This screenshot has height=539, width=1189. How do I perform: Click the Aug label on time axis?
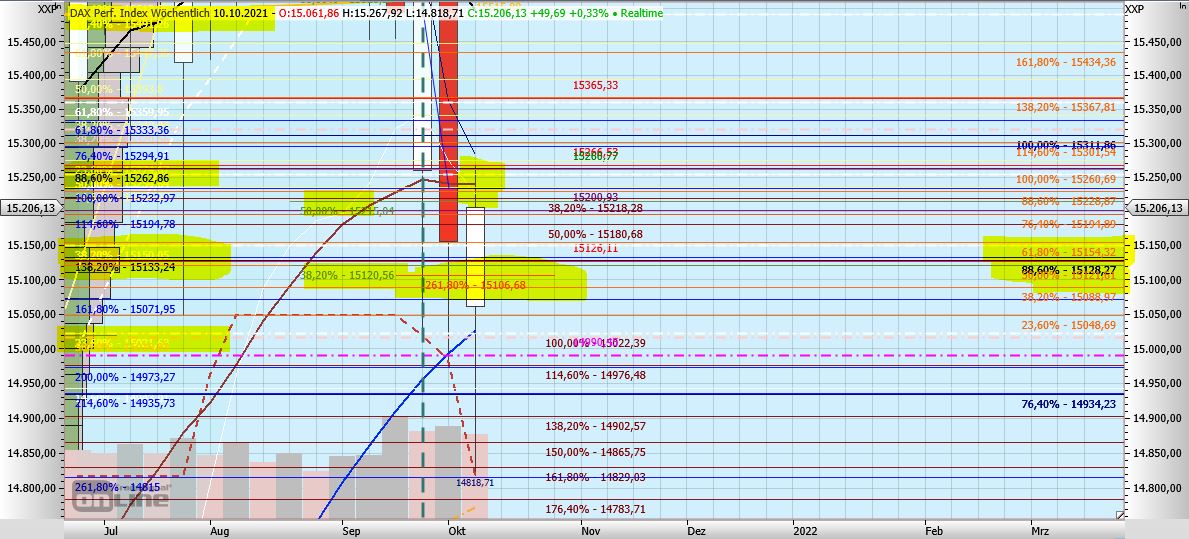coord(219,529)
